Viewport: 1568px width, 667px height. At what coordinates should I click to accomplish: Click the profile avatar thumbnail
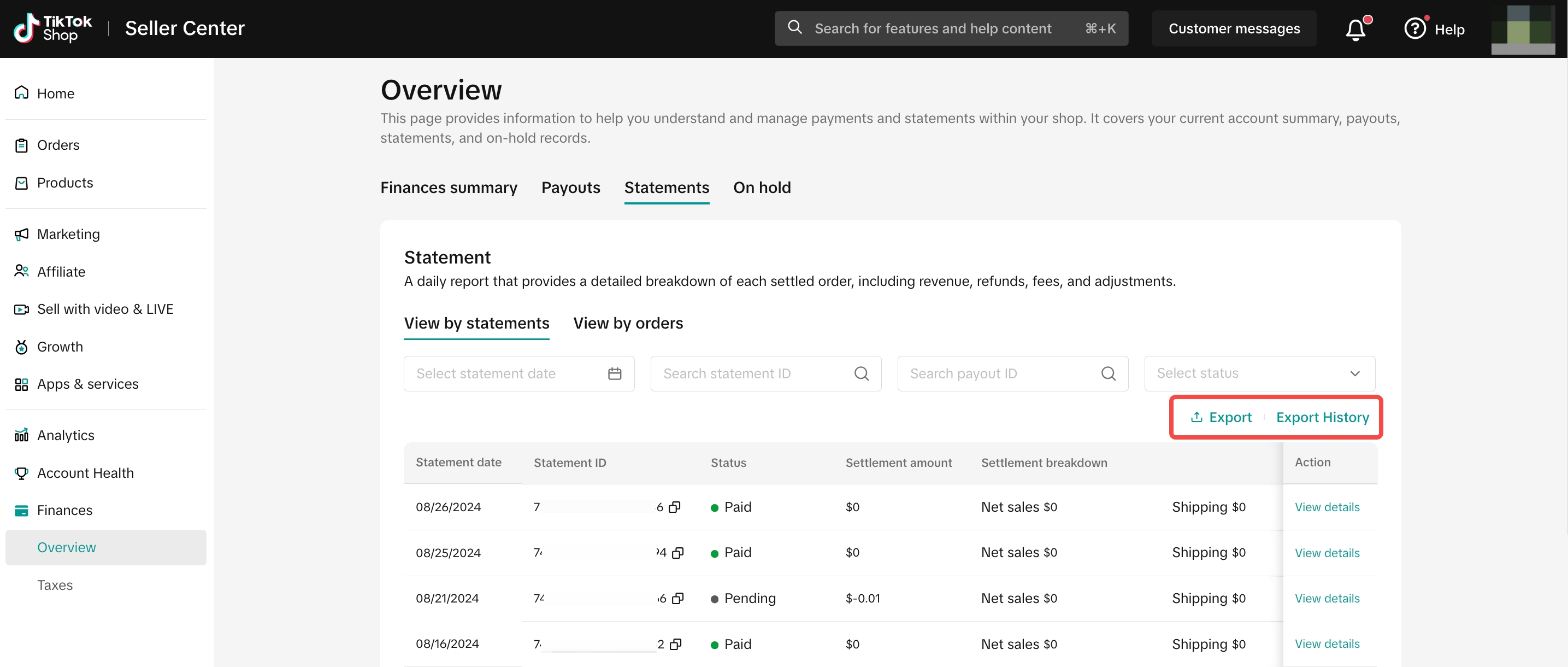(x=1522, y=29)
